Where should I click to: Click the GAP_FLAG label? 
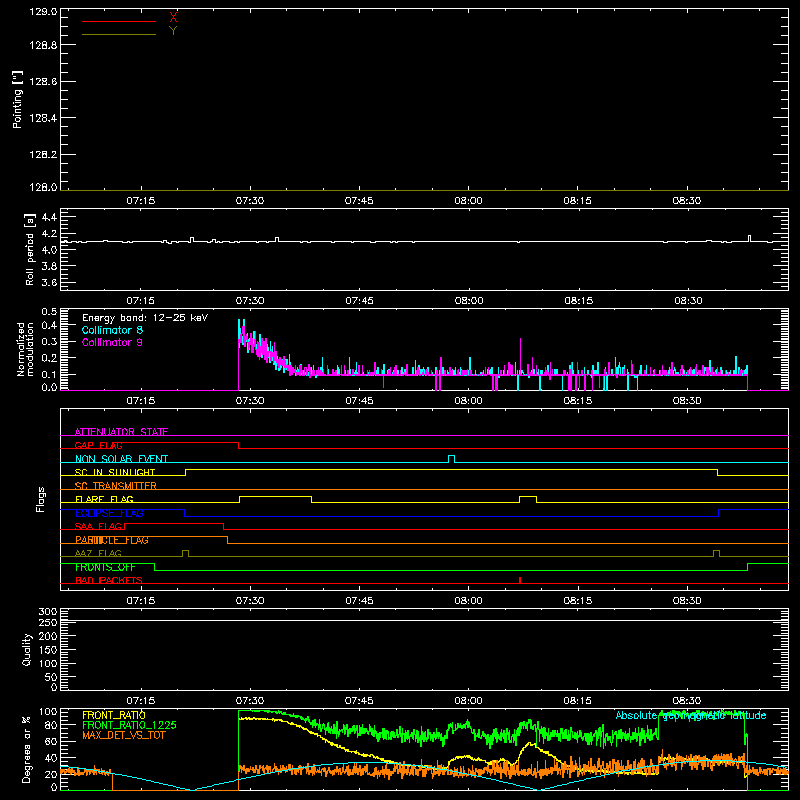[98, 445]
